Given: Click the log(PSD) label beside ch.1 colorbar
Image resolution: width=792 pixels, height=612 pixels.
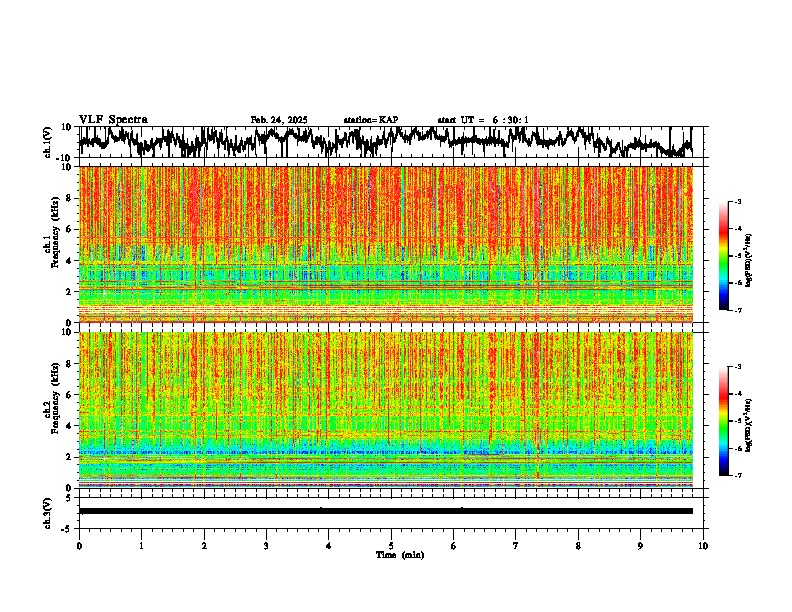Looking at the screenshot, I should click(x=749, y=261).
